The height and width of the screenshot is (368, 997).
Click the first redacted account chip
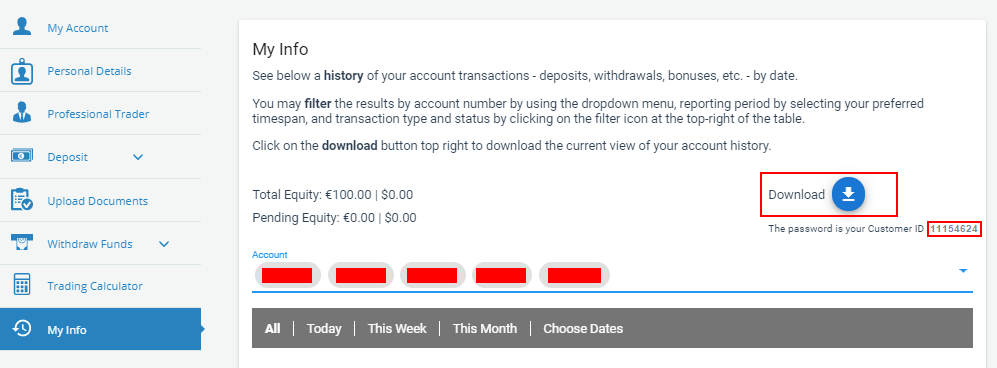click(287, 275)
